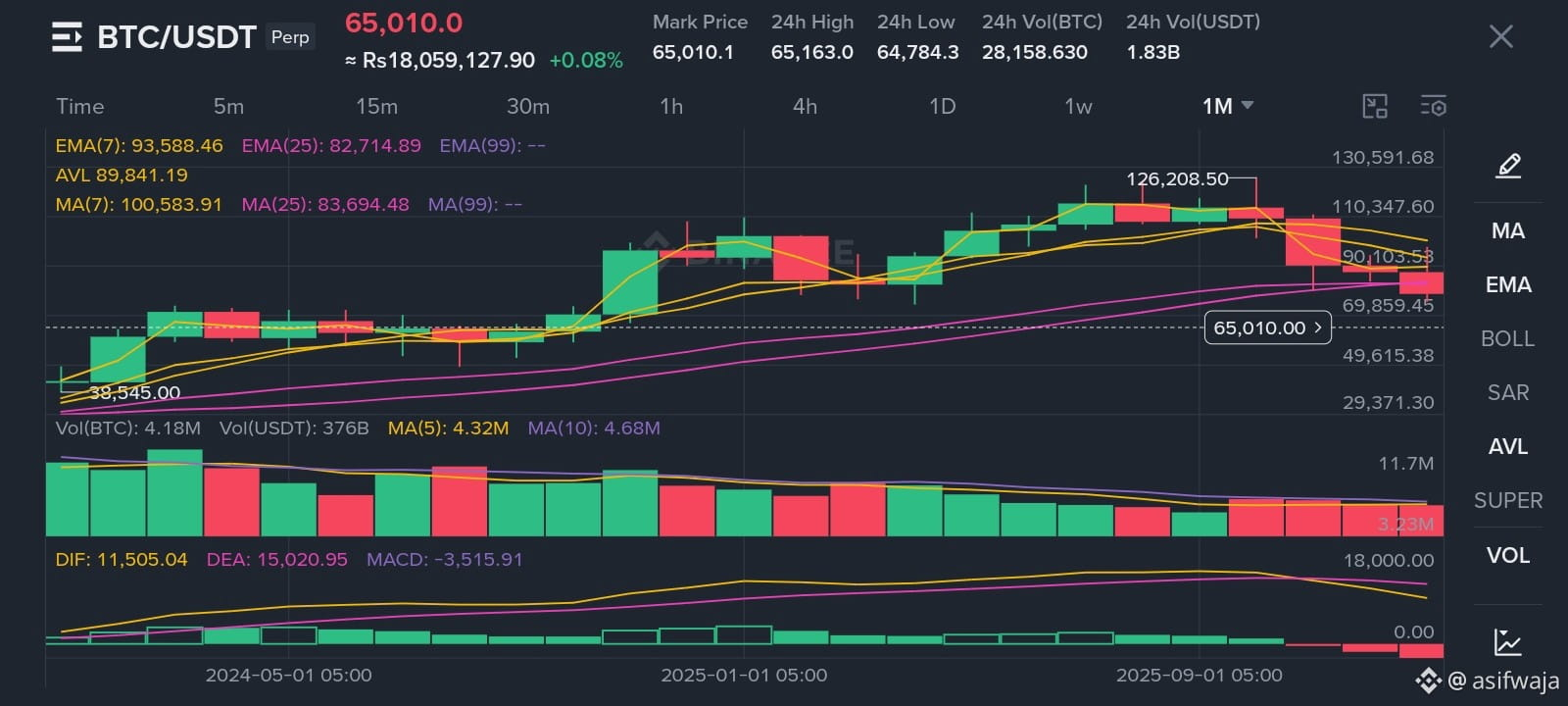Click the 2024-05-01 05:00 time axis label

point(288,676)
